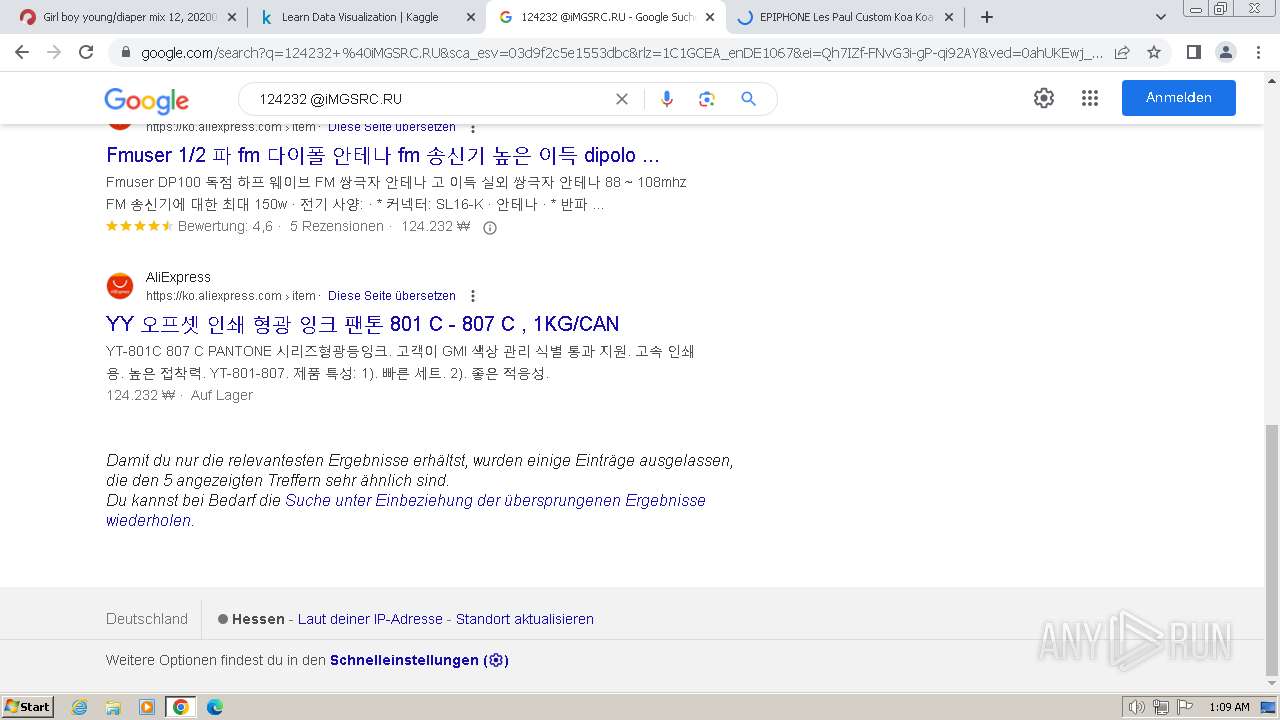1280x720 pixels.
Task: Open volume control in system tray
Action: pos(1136,707)
